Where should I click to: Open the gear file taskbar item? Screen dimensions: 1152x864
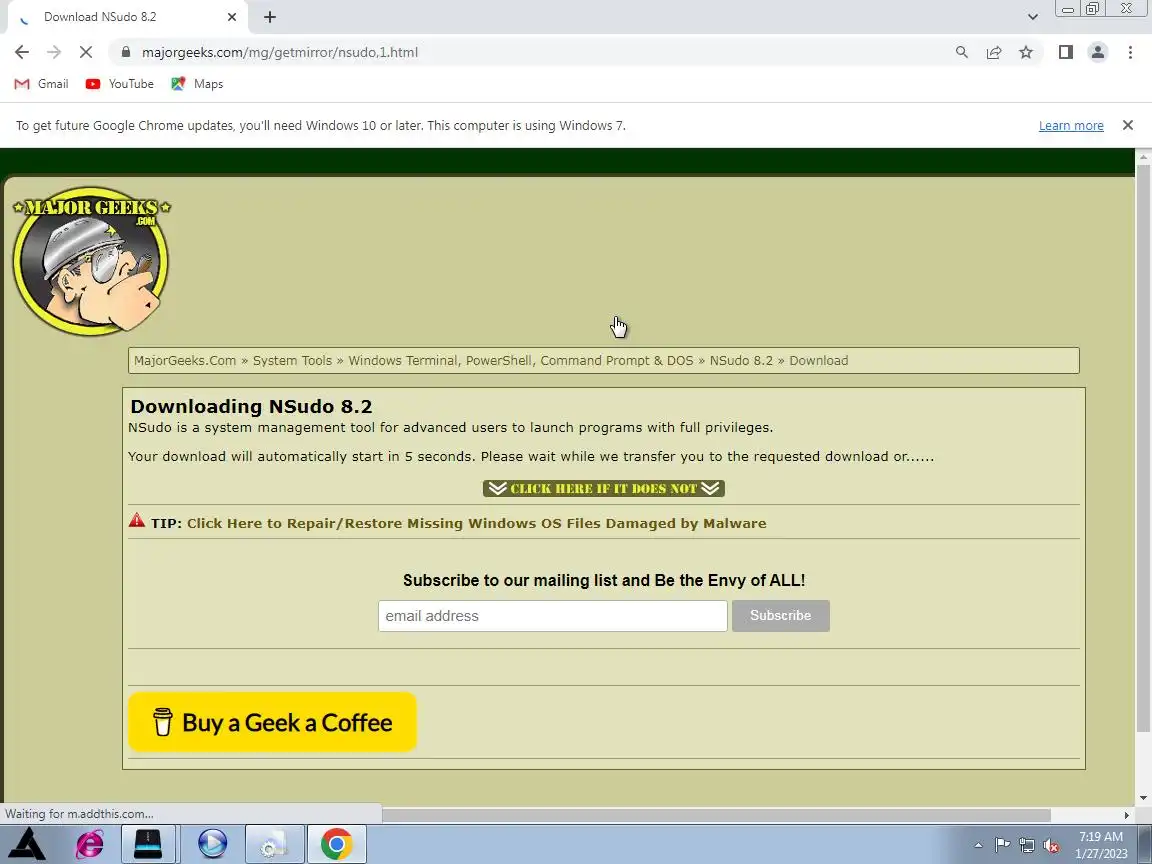(273, 843)
